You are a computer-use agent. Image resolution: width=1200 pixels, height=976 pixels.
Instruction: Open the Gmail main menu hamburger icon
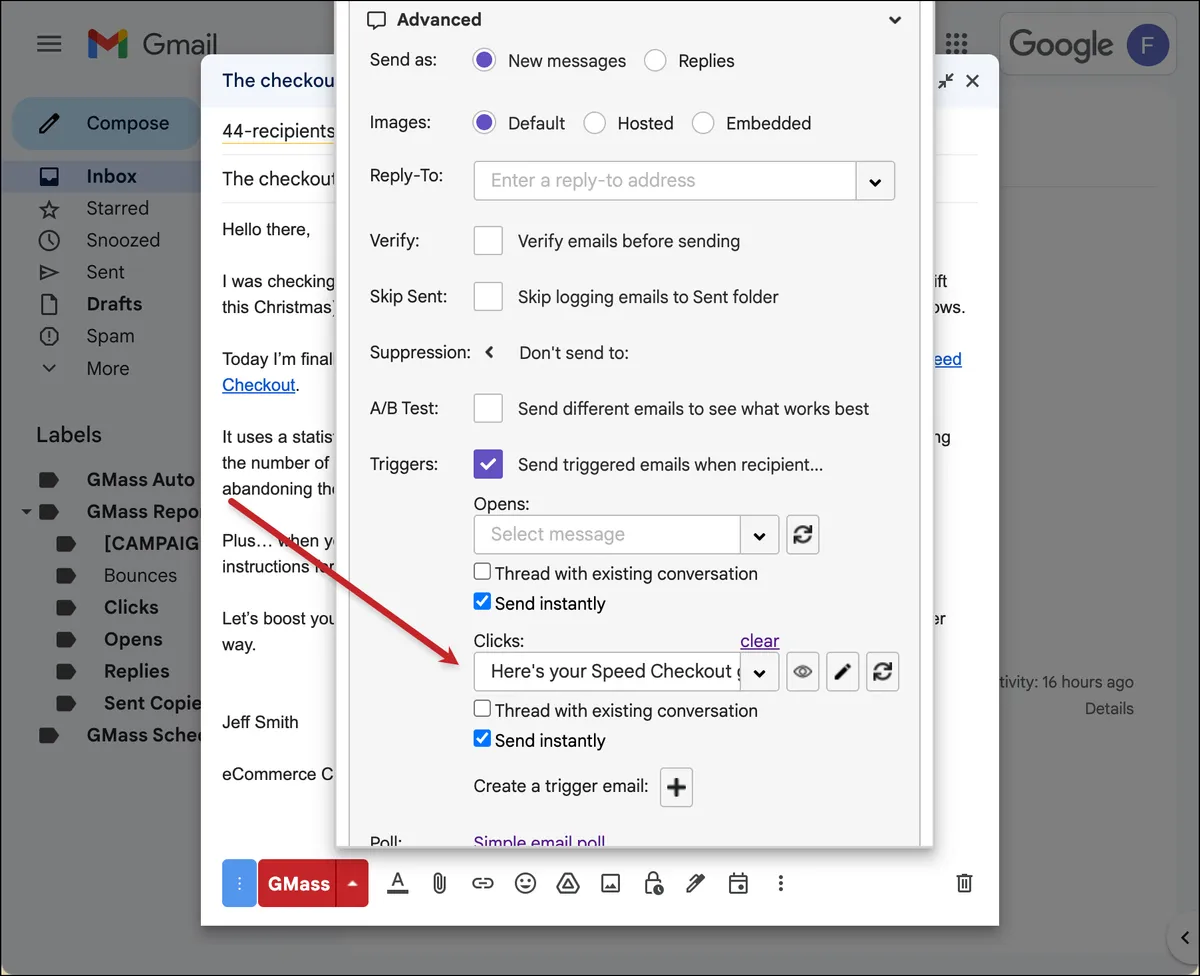(49, 44)
